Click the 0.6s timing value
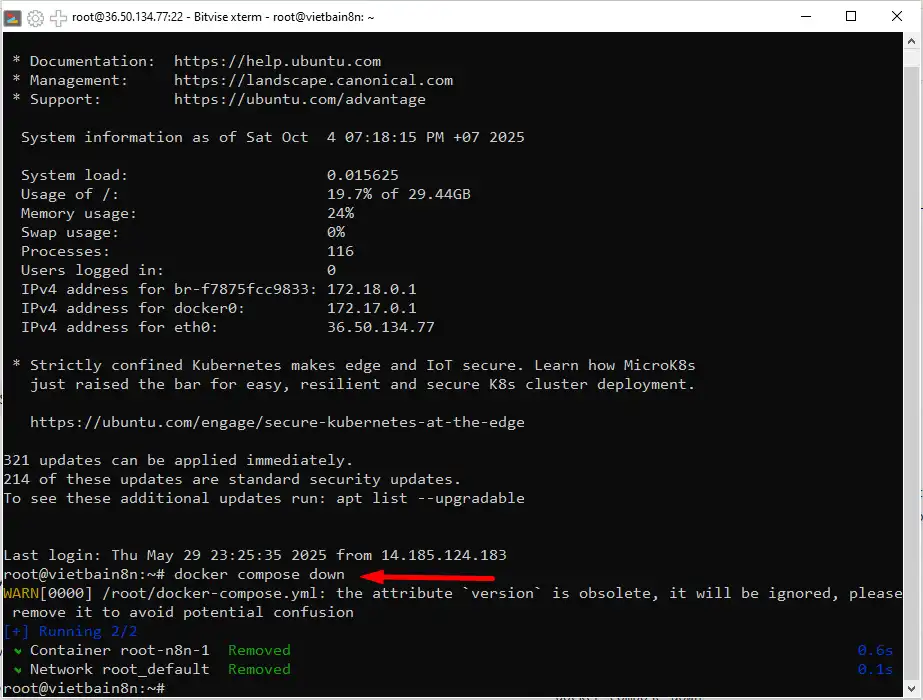Image resolution: width=923 pixels, height=700 pixels. click(874, 650)
